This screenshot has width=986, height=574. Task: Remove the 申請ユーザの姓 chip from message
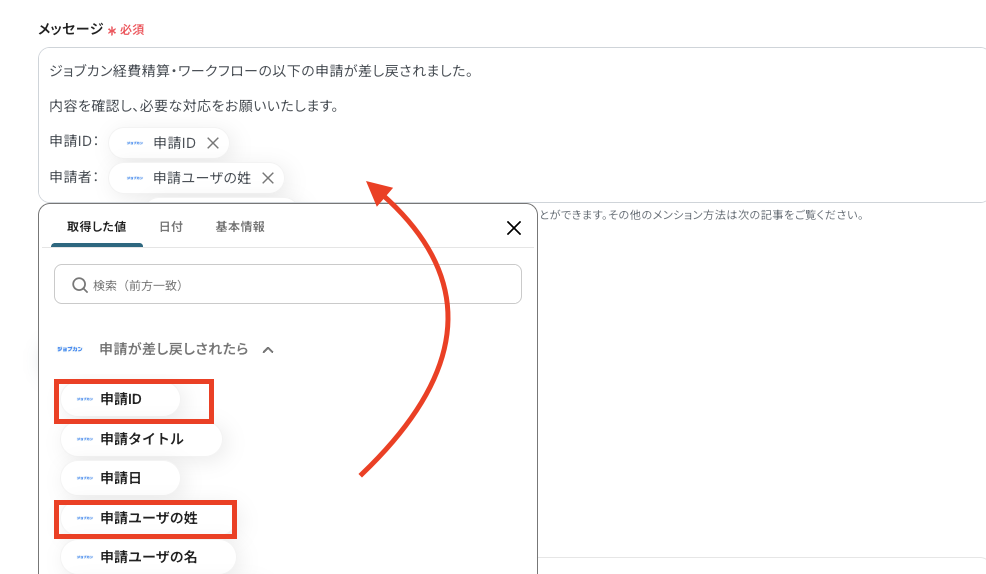coord(268,179)
